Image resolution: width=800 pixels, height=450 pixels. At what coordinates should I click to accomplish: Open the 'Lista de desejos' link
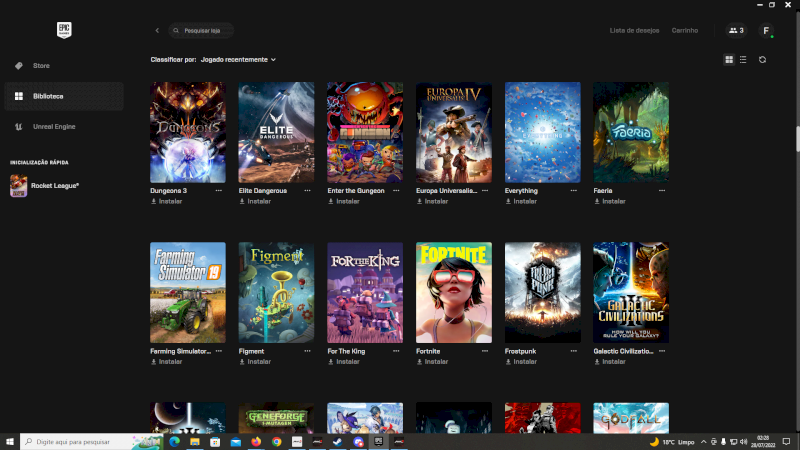pos(634,31)
